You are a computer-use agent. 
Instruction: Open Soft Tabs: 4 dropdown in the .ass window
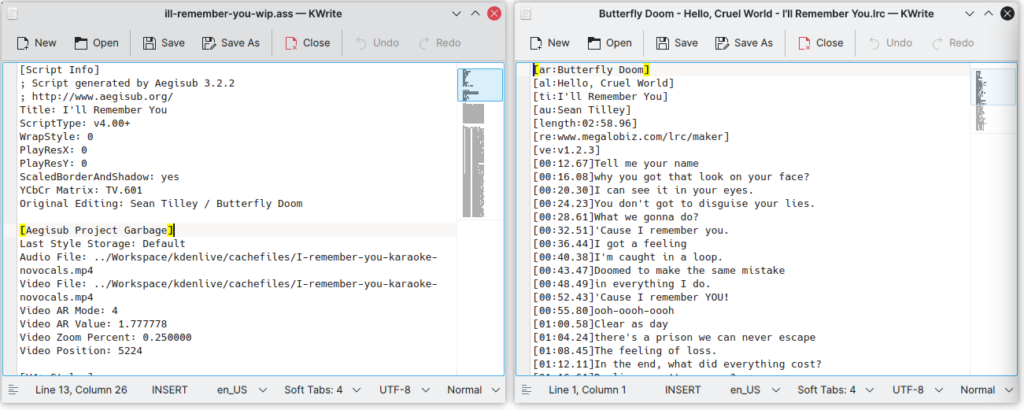(x=323, y=390)
